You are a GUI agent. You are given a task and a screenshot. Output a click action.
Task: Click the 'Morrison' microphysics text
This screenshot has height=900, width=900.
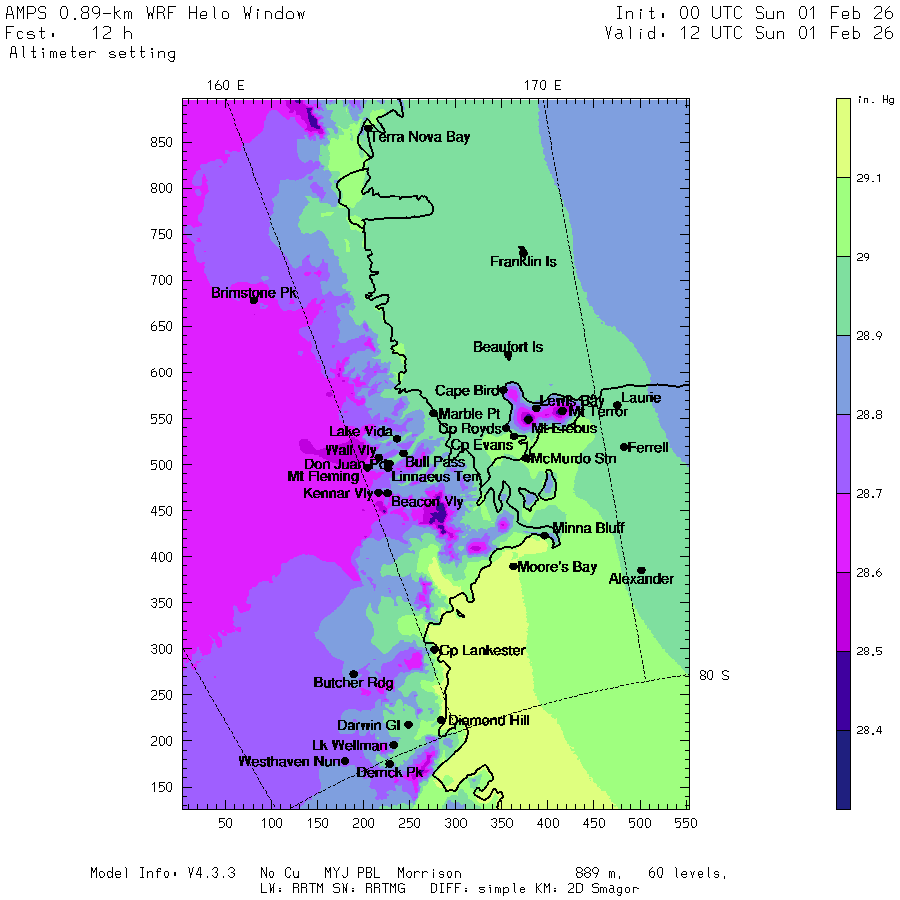point(429,874)
